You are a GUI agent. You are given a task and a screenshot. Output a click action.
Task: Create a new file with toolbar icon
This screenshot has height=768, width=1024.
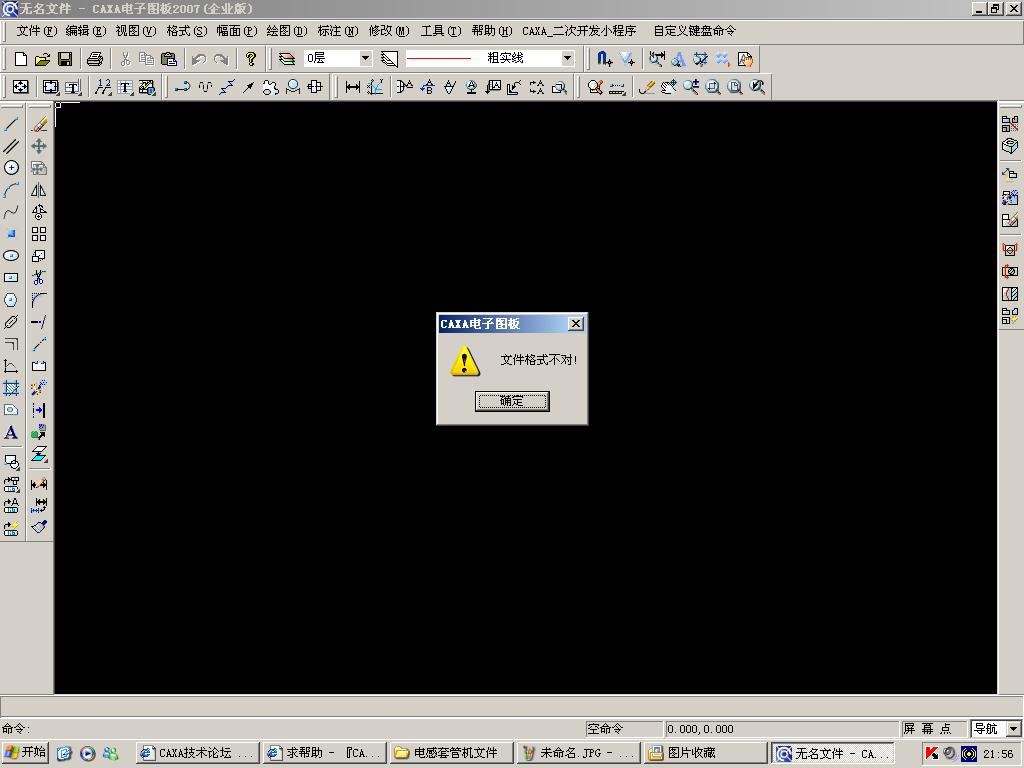click(x=20, y=59)
